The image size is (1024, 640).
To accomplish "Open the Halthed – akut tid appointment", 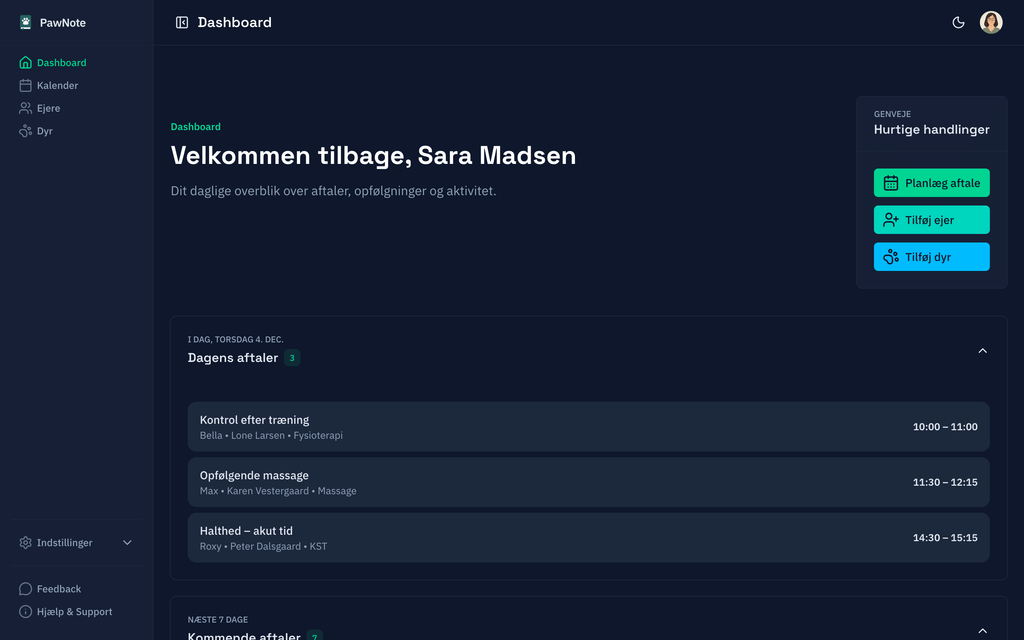I will (588, 538).
